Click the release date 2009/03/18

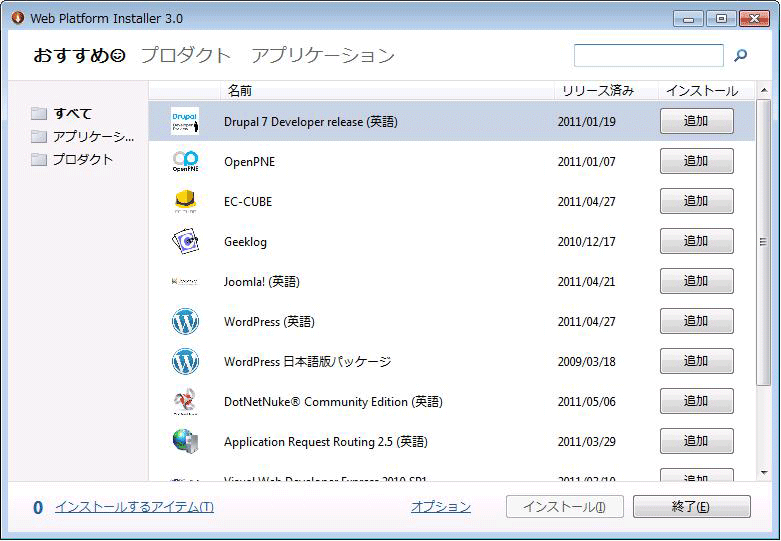click(x=586, y=362)
